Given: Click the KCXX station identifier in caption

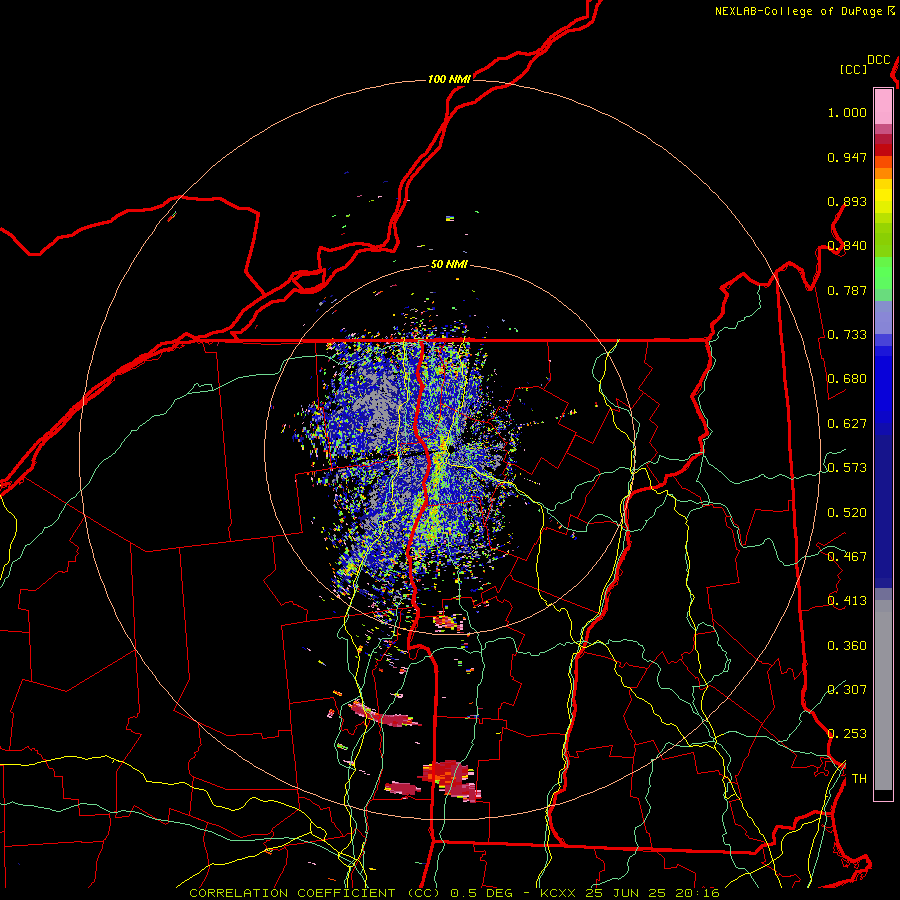Looking at the screenshot, I should coord(557,893).
